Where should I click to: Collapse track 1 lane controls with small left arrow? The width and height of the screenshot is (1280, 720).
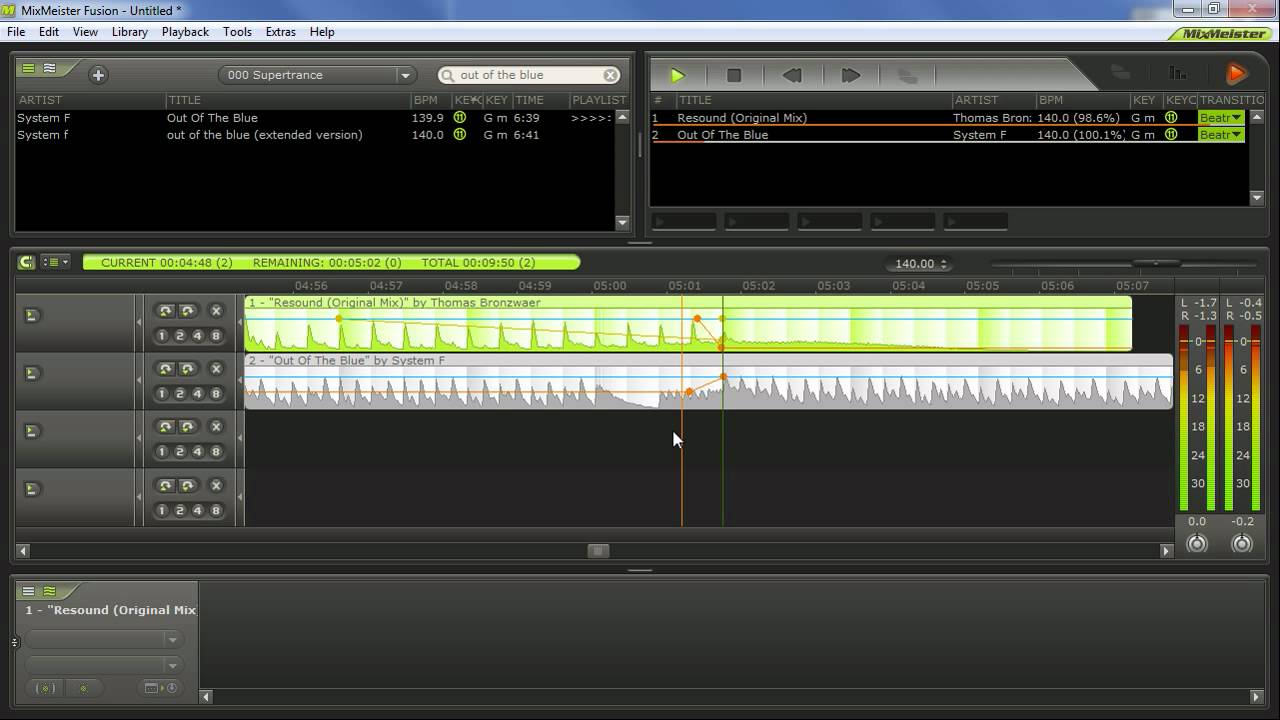[139, 322]
